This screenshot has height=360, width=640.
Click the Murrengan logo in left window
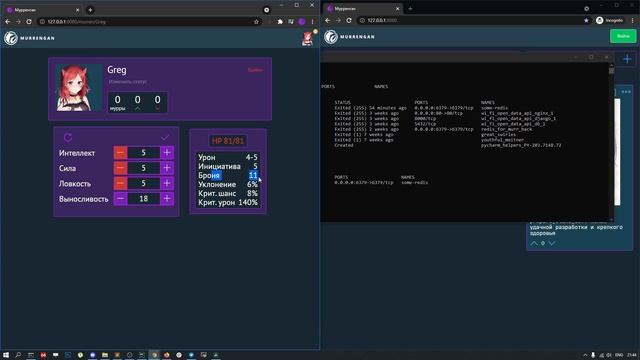[29, 38]
